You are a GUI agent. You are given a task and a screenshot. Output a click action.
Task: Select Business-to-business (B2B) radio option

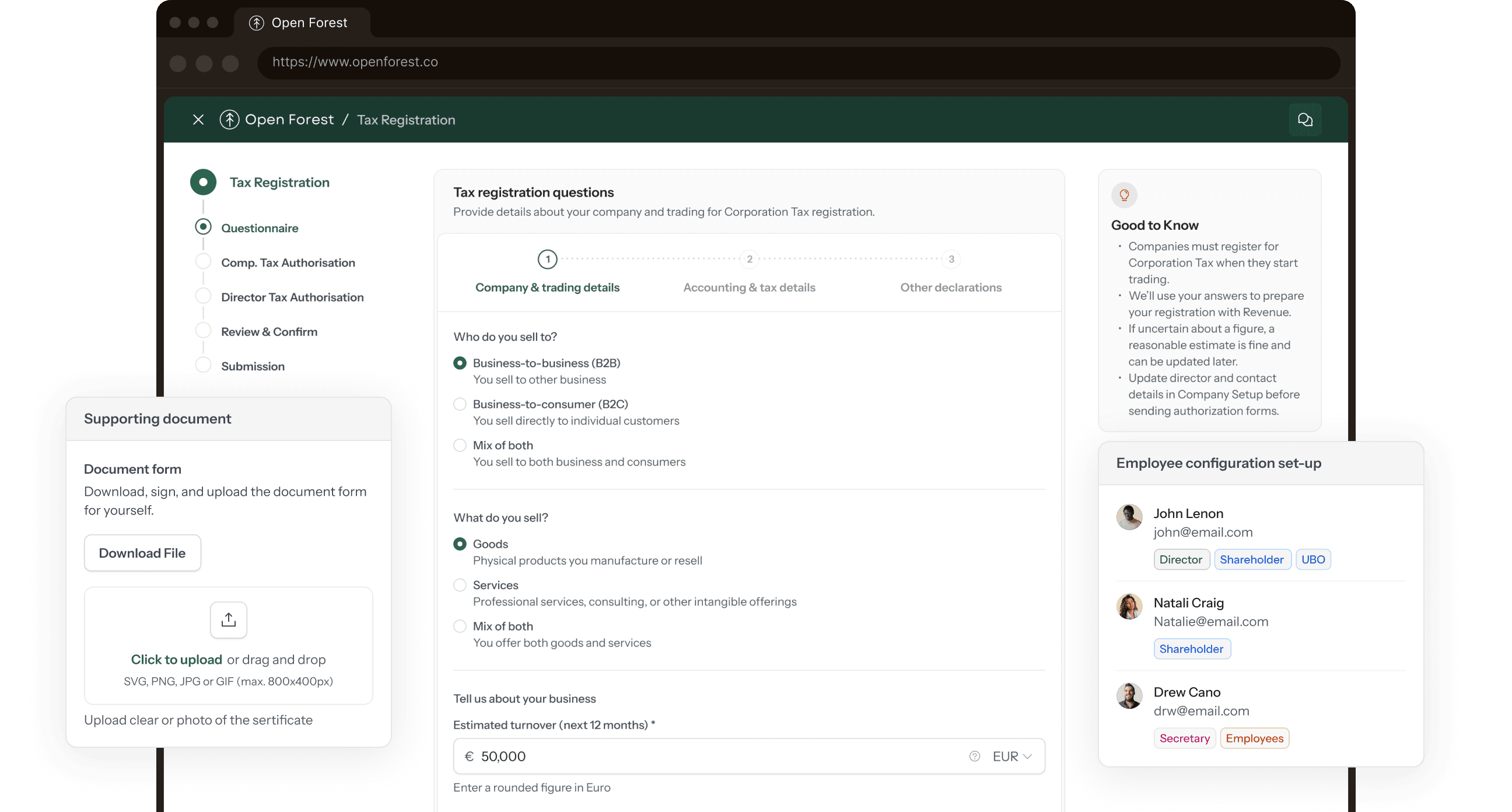coord(460,363)
